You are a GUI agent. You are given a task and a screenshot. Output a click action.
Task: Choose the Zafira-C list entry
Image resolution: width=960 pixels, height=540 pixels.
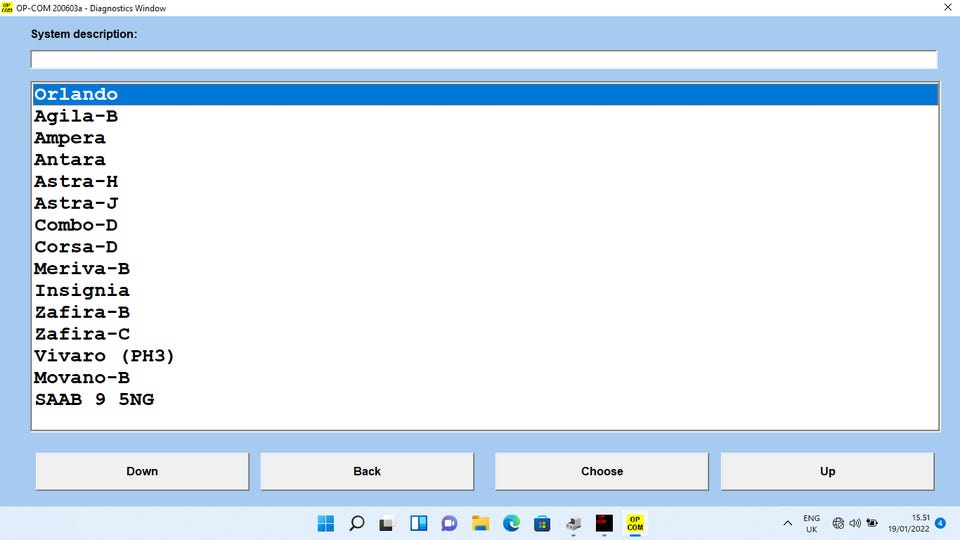coord(485,334)
